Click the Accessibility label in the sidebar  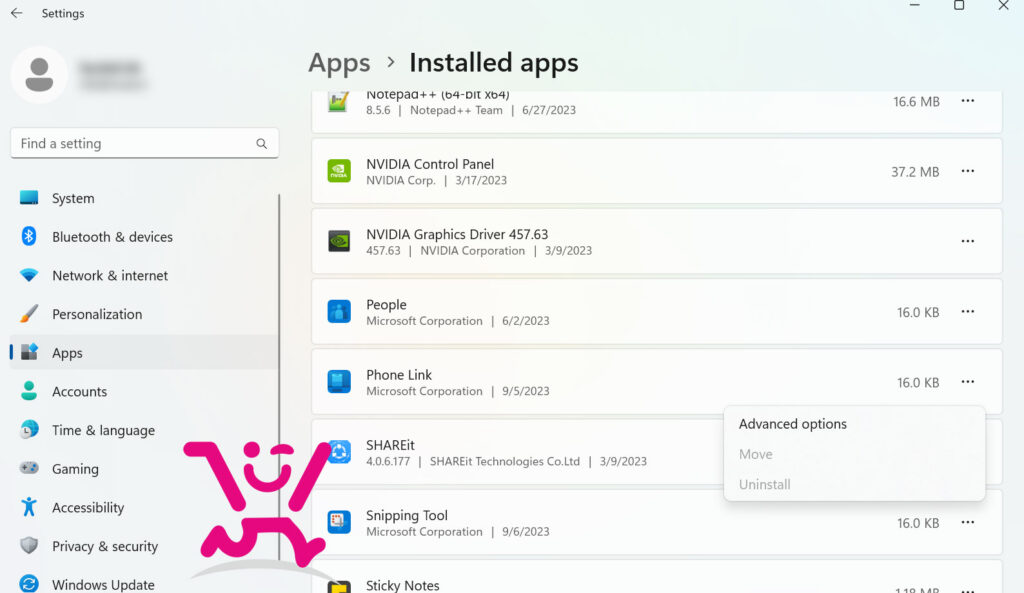(88, 507)
